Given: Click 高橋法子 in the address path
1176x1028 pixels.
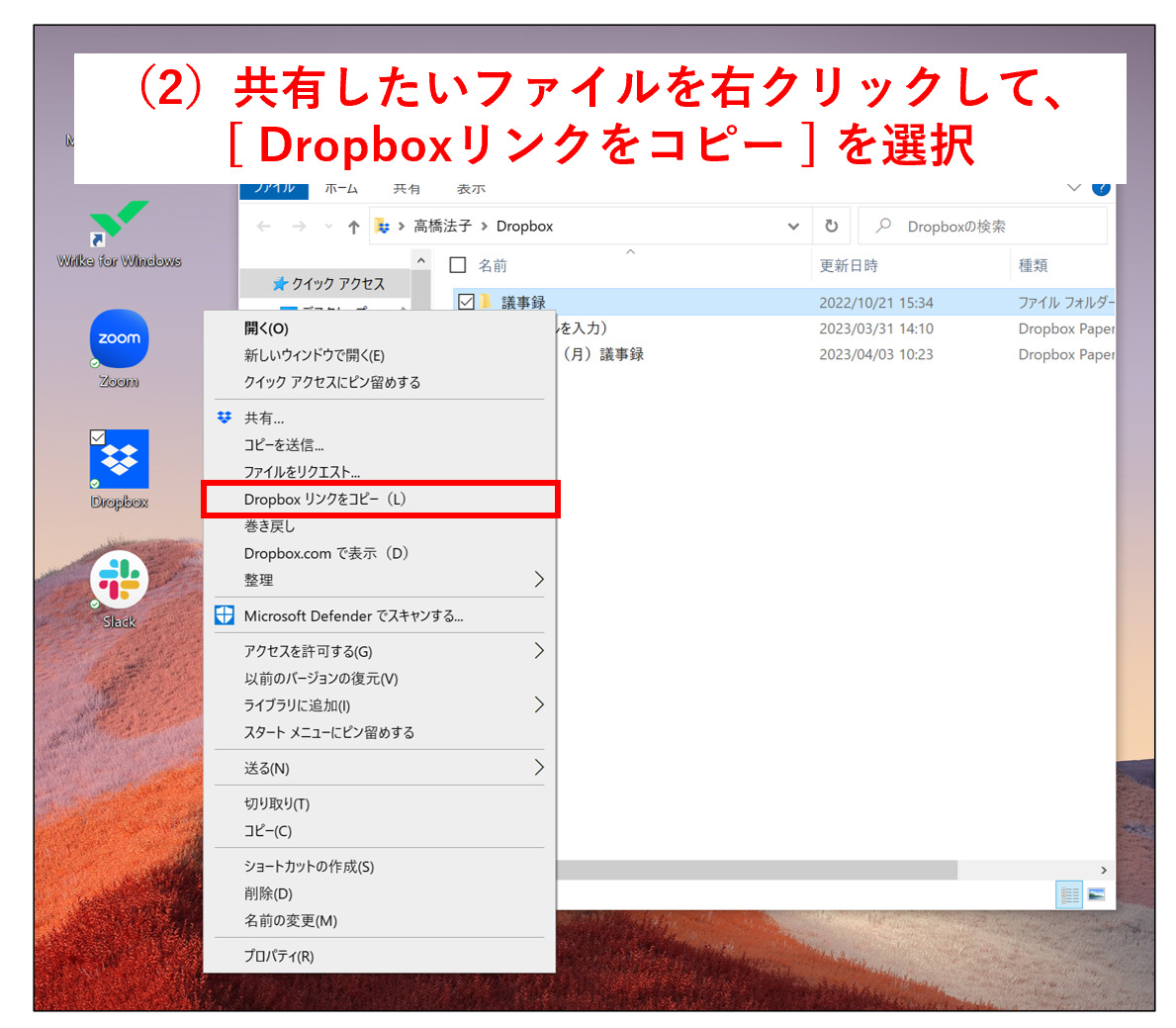Looking at the screenshot, I should click(x=442, y=226).
